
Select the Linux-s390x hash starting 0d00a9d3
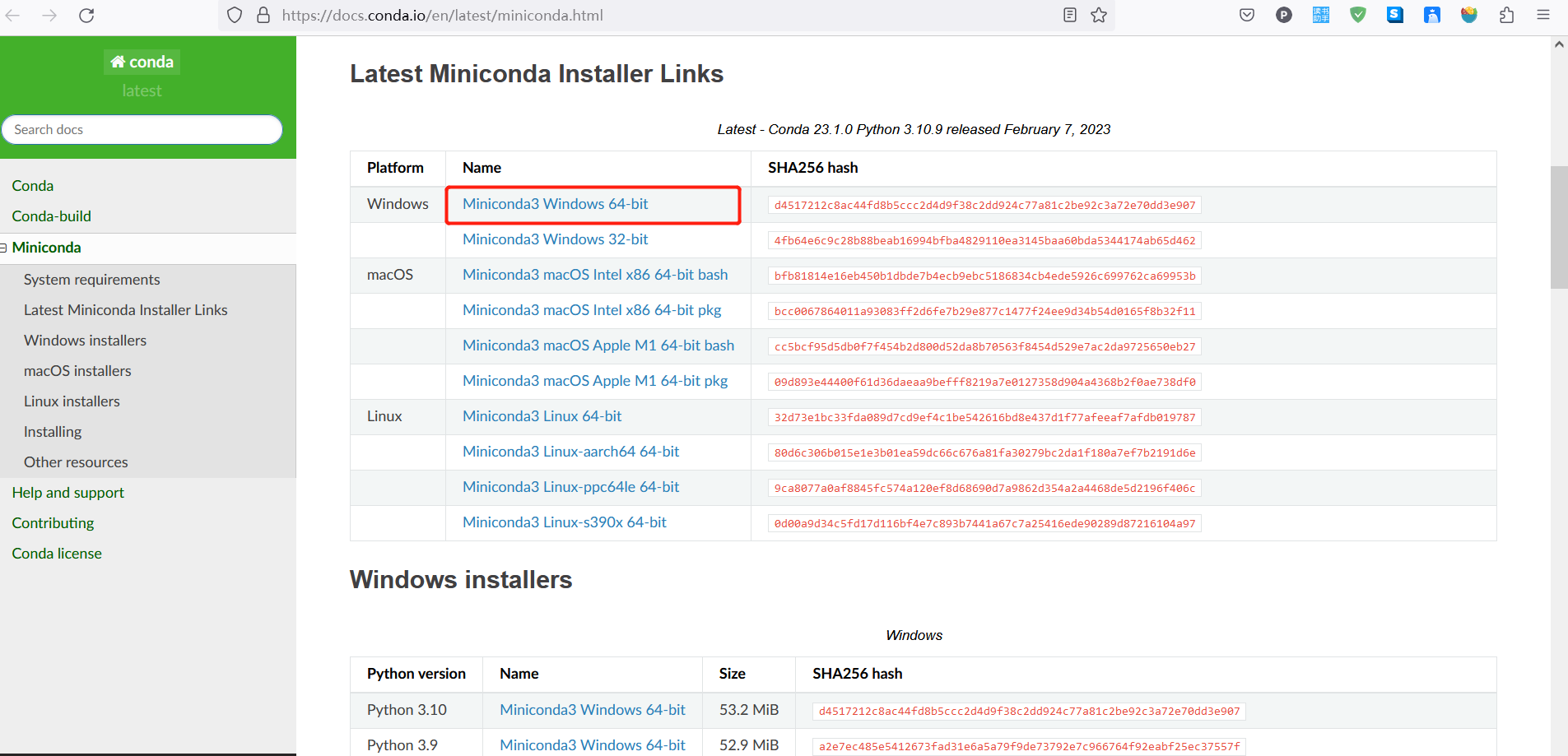pyautogui.click(x=984, y=524)
